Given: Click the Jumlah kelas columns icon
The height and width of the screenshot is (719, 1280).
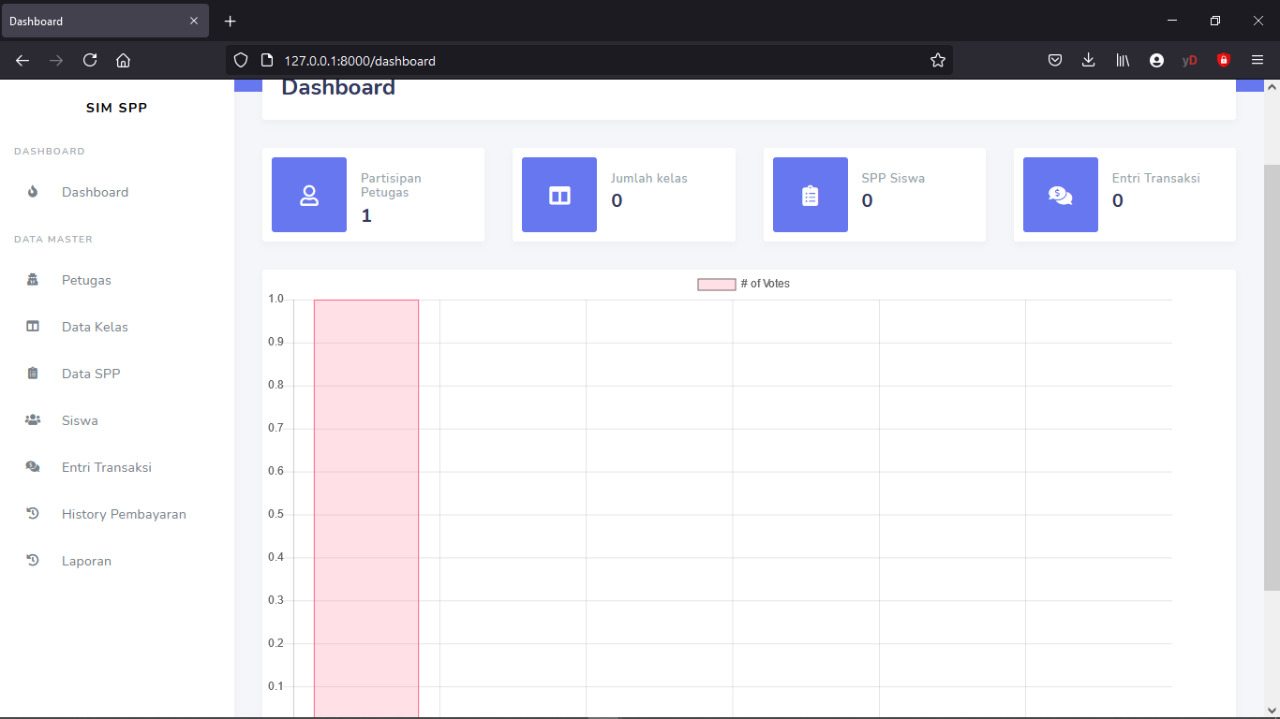Looking at the screenshot, I should coord(559,195).
